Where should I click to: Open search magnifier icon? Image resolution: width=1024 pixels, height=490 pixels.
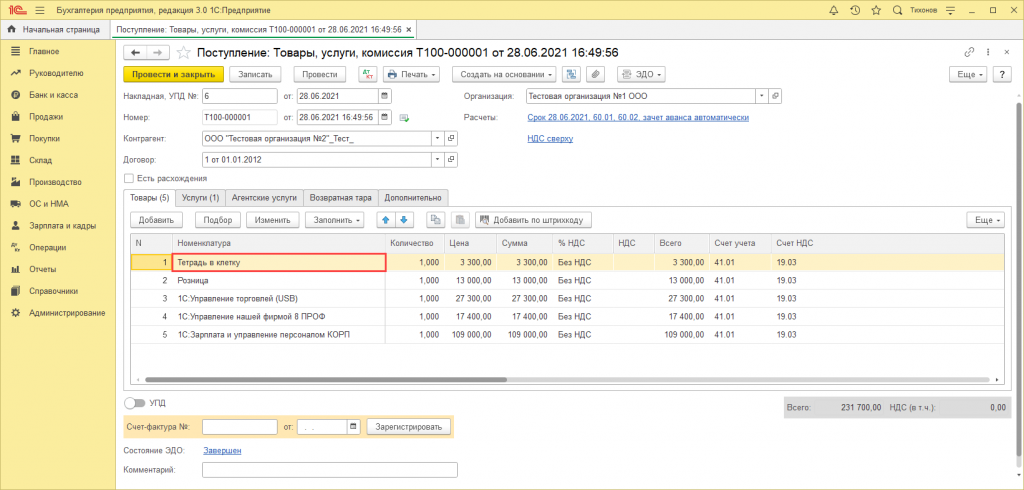click(897, 10)
